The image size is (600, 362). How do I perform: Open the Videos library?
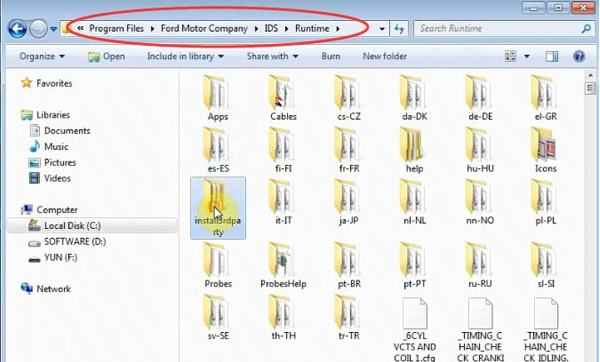[x=50, y=178]
